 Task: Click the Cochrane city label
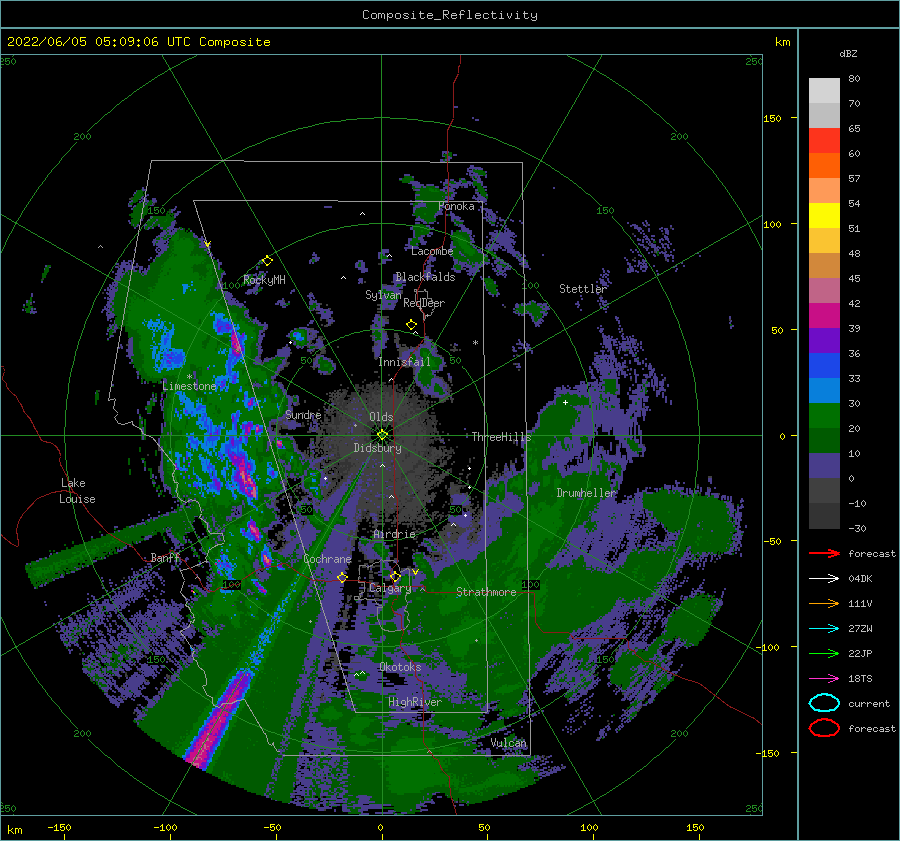pos(327,559)
